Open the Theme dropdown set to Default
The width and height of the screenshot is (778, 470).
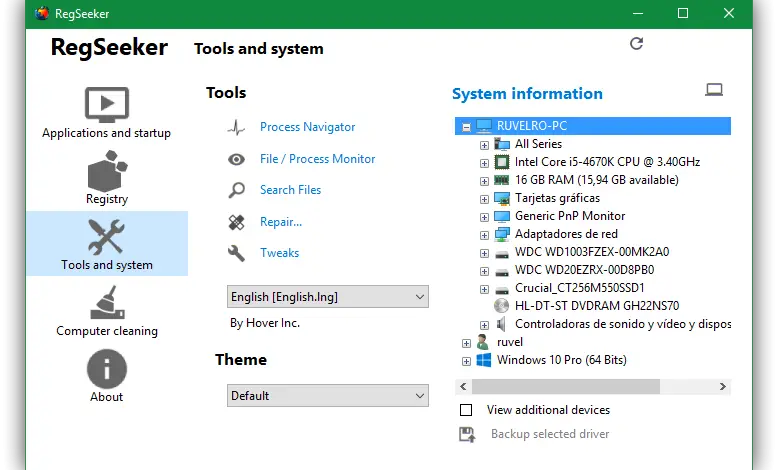pos(327,396)
